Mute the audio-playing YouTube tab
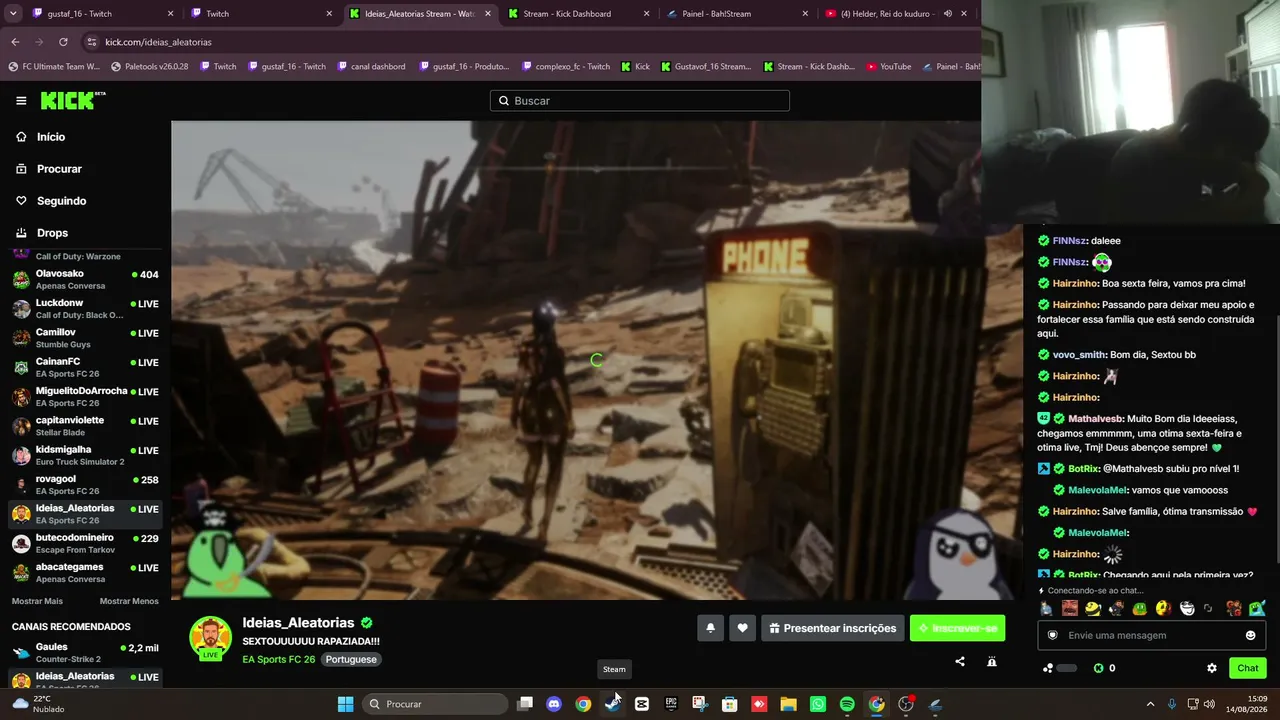The image size is (1280, 720). (x=947, y=14)
